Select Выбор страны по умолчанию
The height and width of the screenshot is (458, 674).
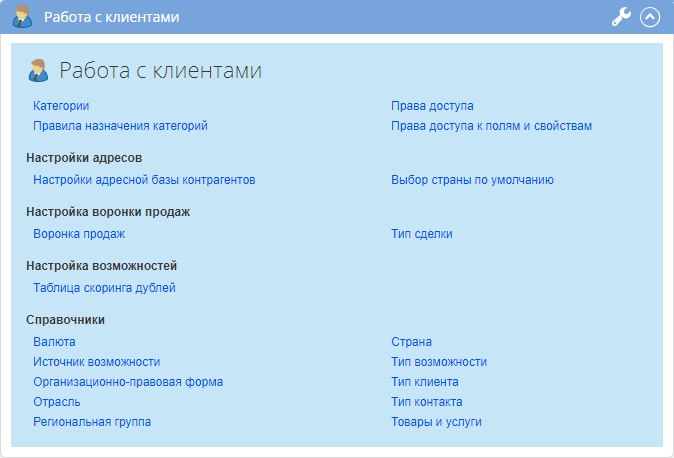(472, 180)
